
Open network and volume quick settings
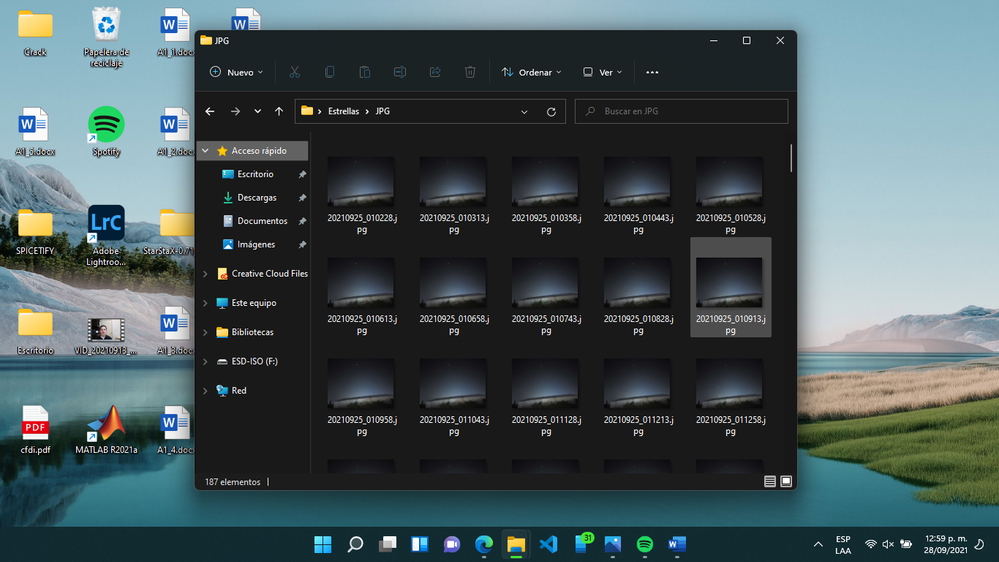pyautogui.click(x=888, y=544)
